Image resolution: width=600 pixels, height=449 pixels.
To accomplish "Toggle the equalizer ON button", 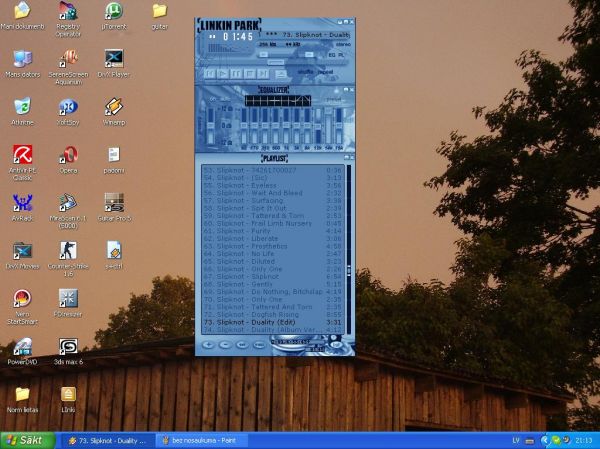I will pyautogui.click(x=213, y=99).
